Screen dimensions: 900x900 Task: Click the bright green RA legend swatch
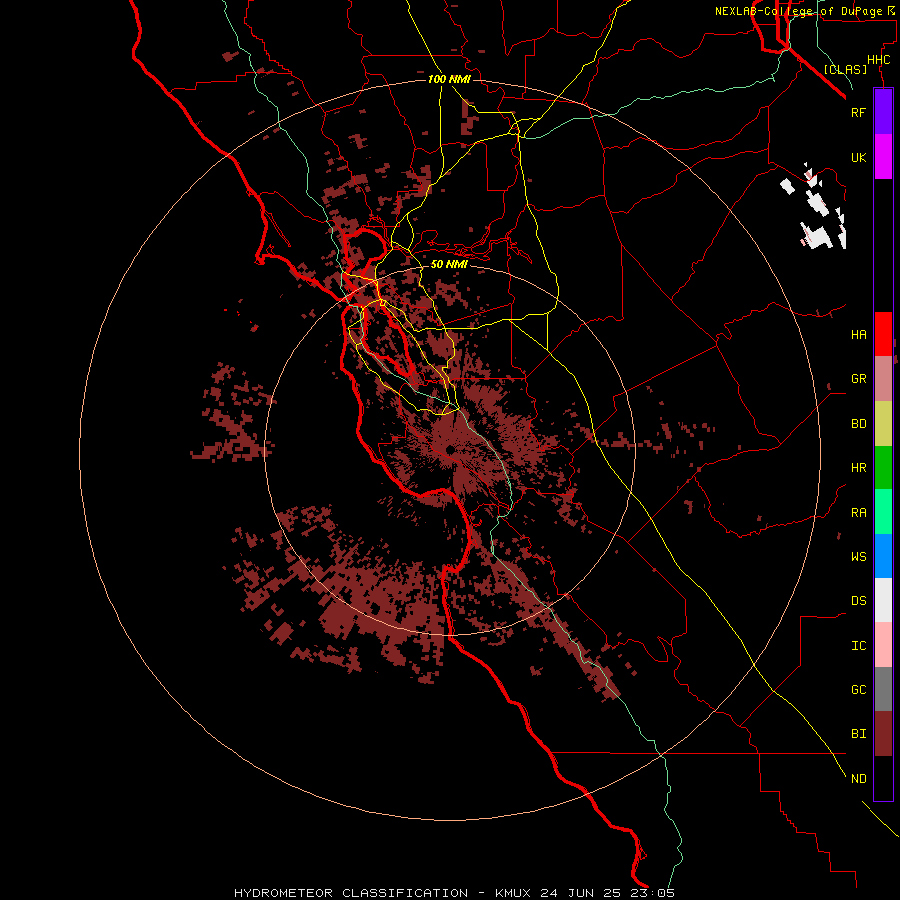pyautogui.click(x=883, y=512)
